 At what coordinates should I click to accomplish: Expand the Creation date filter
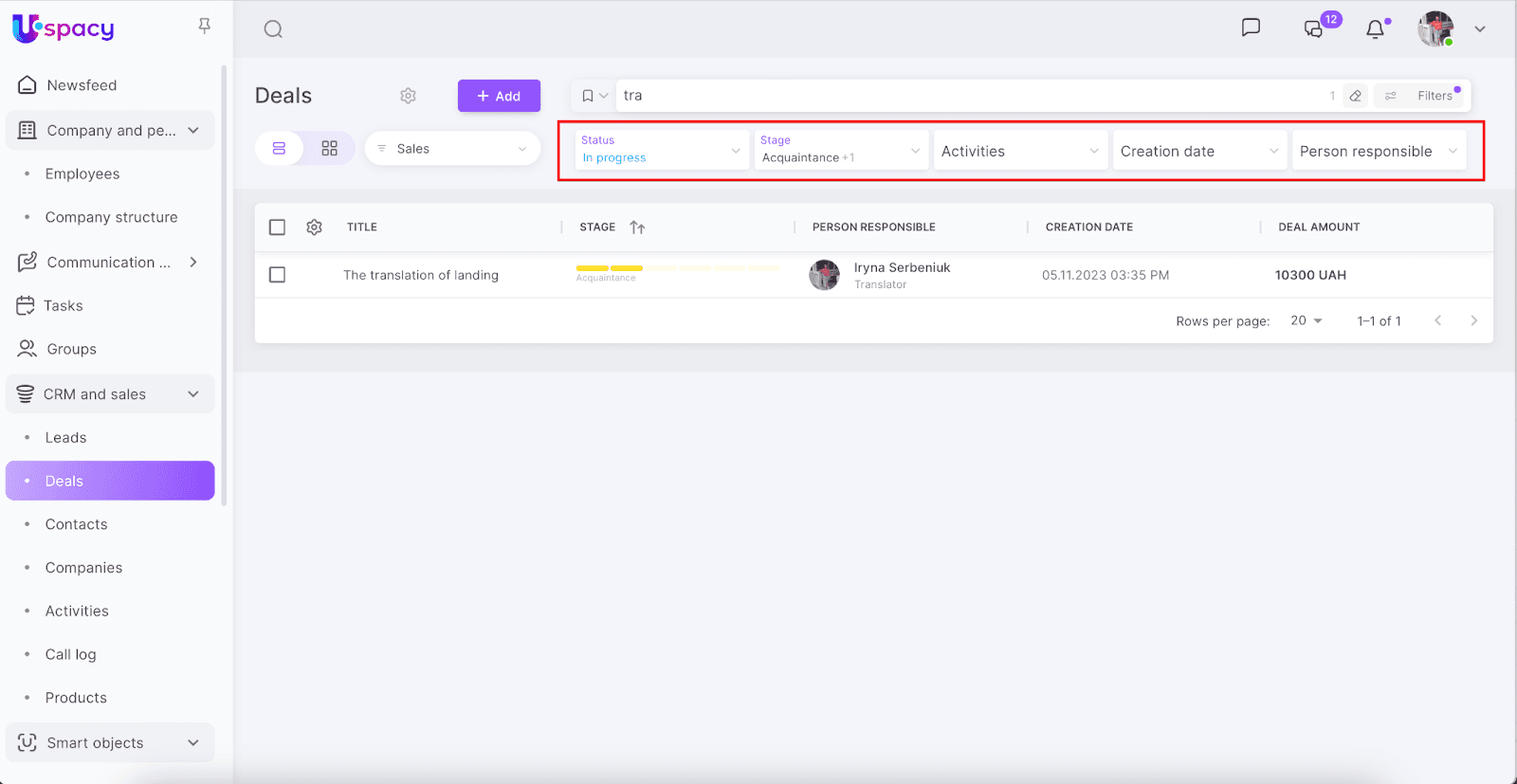(x=1198, y=151)
